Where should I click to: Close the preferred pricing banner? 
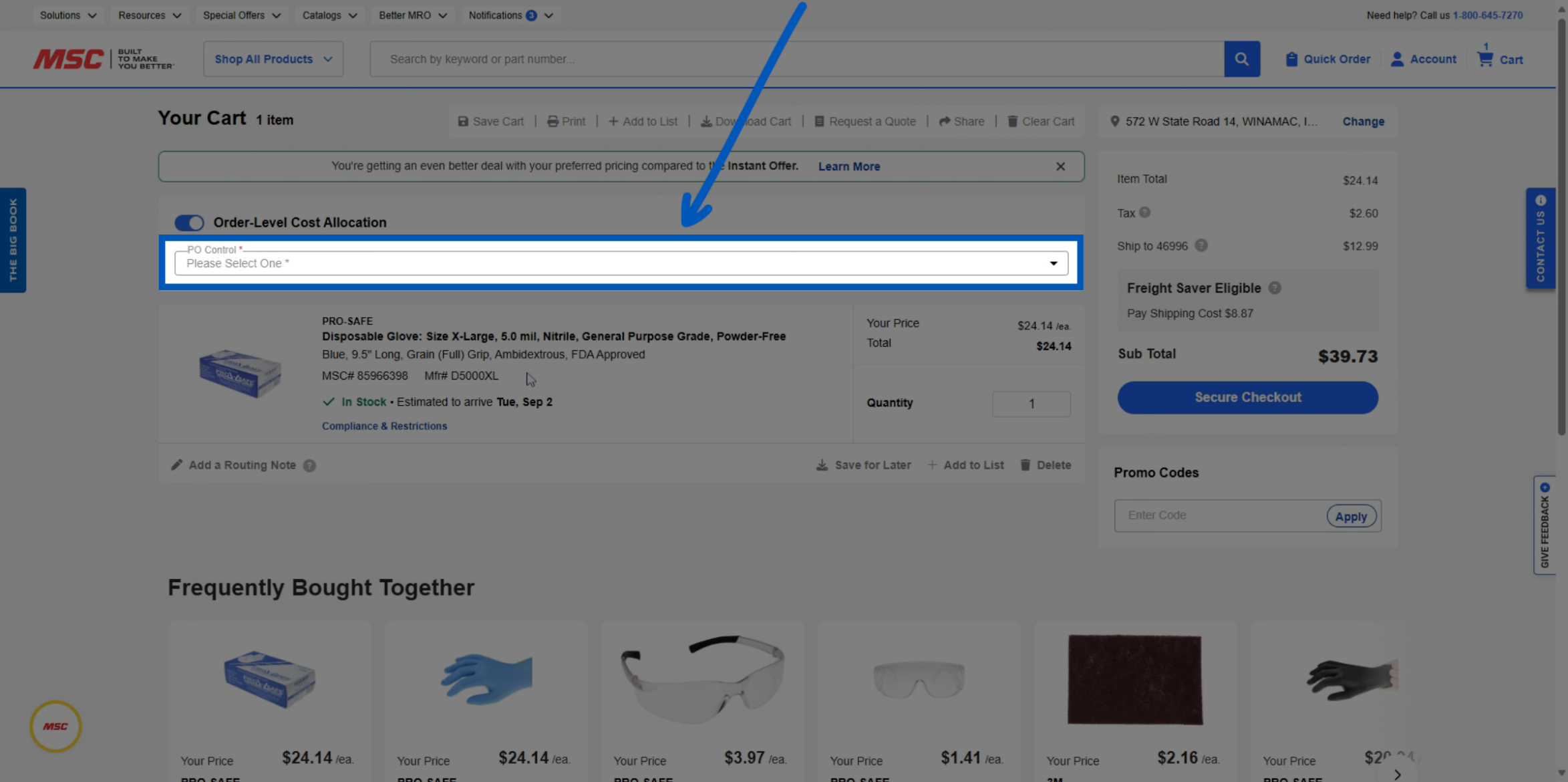pyautogui.click(x=1060, y=166)
